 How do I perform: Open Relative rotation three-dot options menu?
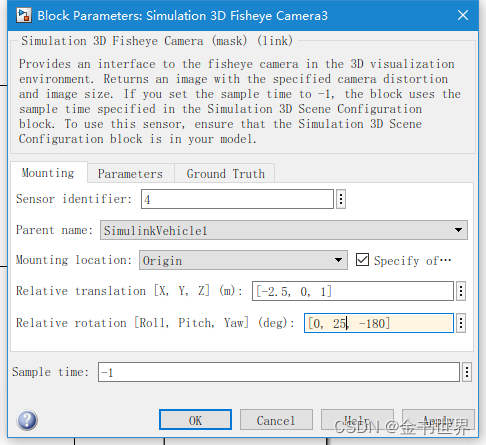461,323
